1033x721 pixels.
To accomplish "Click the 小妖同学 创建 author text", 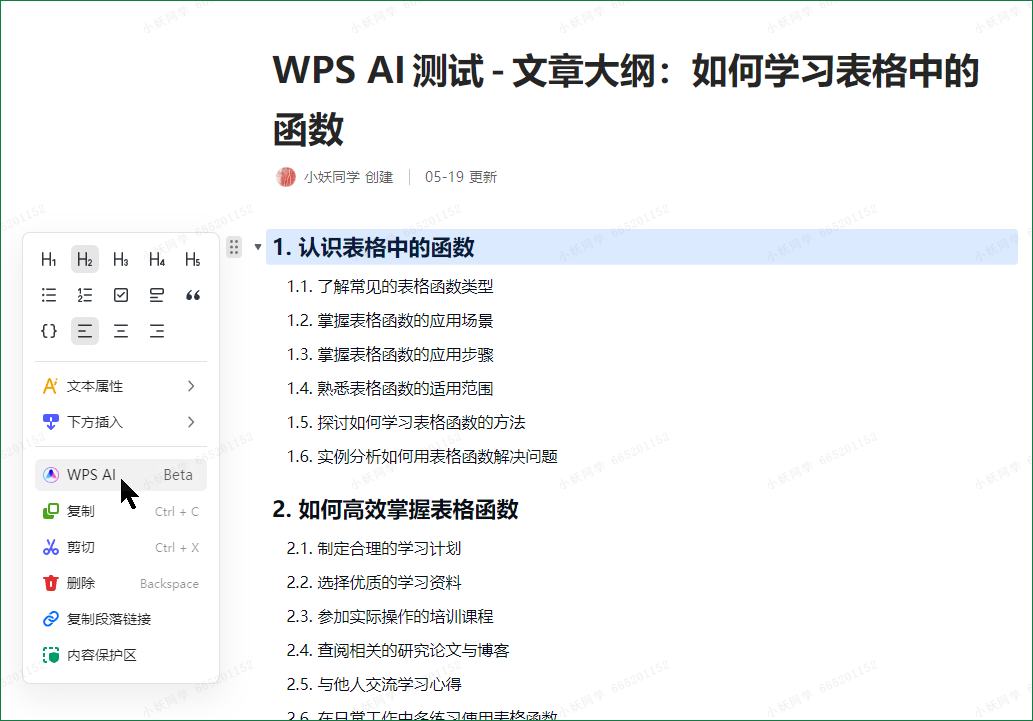I will pos(348,177).
